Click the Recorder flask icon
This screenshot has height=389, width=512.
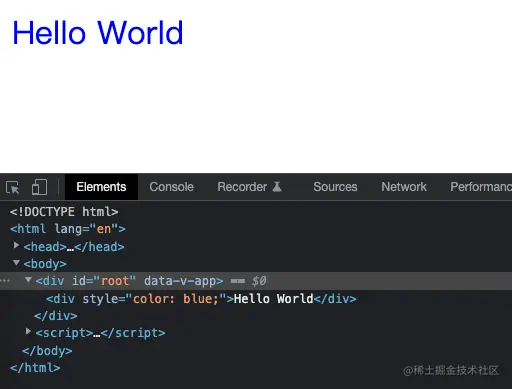(x=277, y=187)
